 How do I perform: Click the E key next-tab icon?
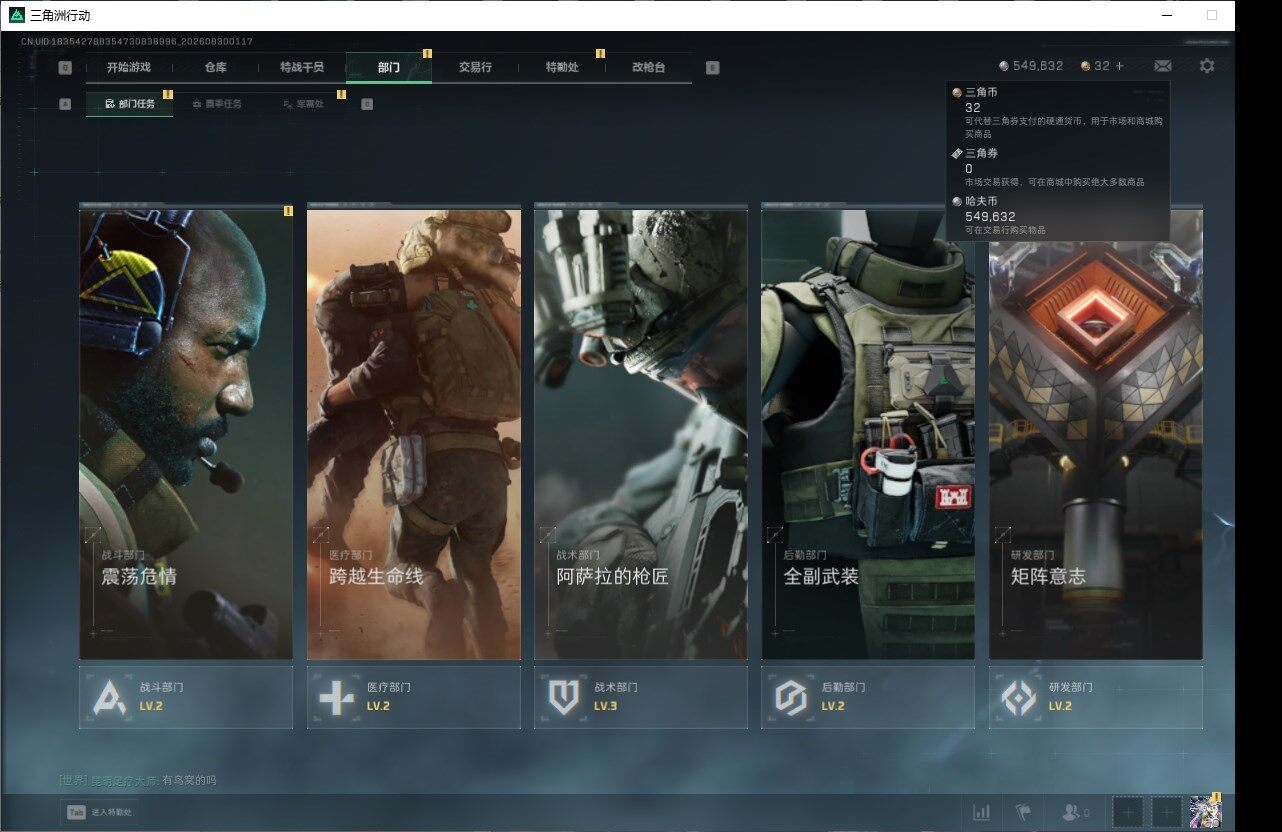coord(712,68)
